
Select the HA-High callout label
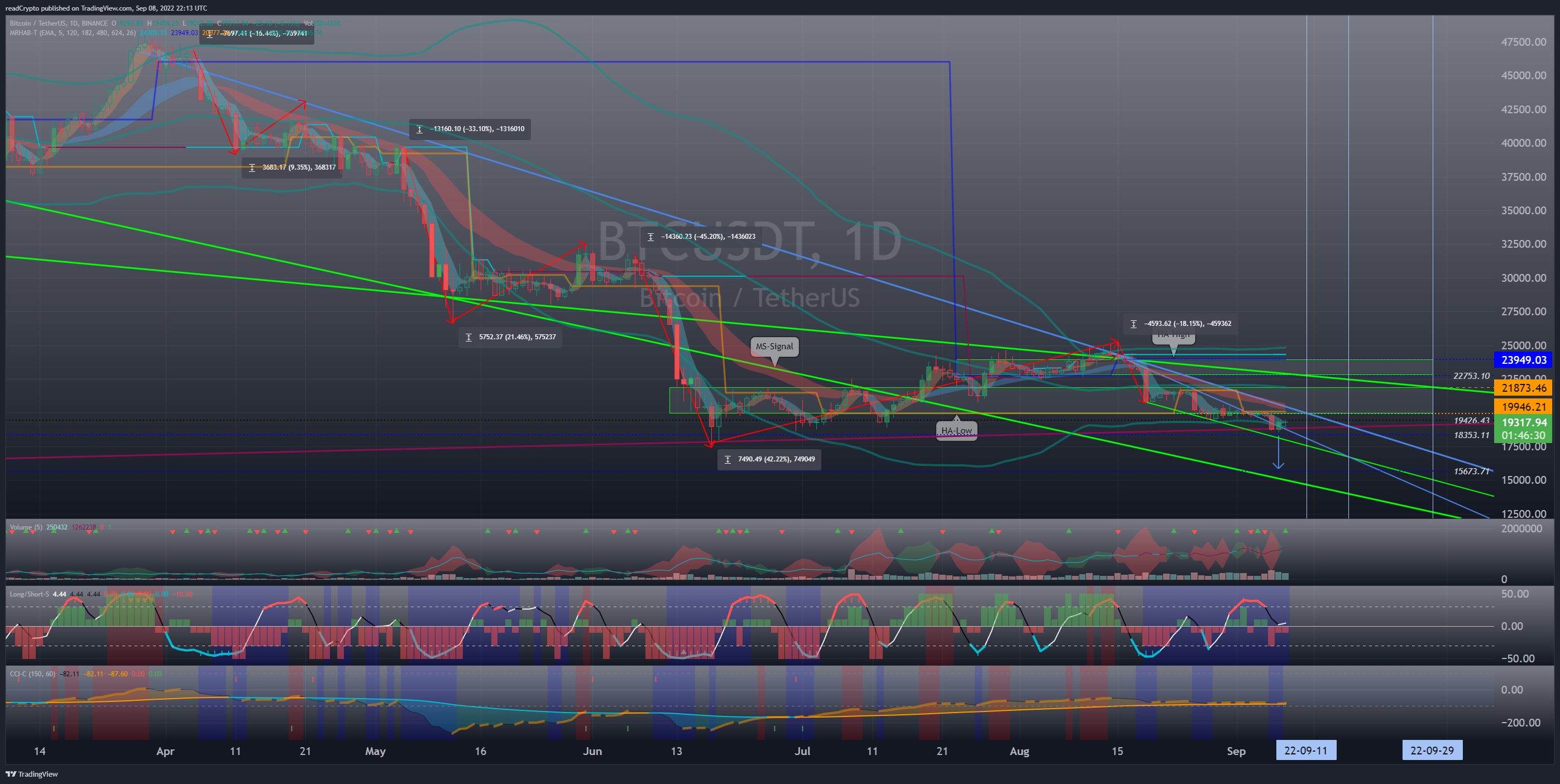point(1174,336)
